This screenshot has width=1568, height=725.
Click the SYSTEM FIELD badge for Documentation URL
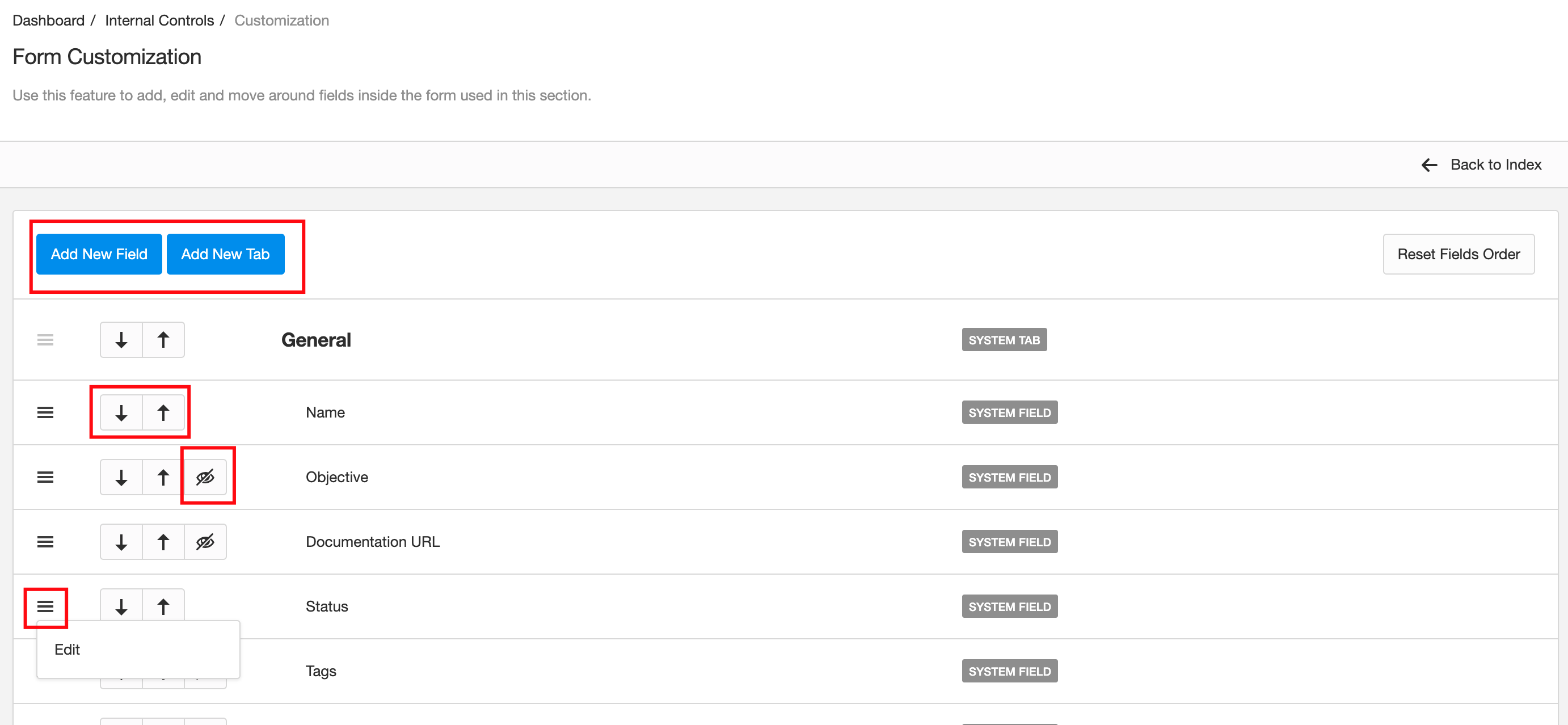pos(1010,542)
